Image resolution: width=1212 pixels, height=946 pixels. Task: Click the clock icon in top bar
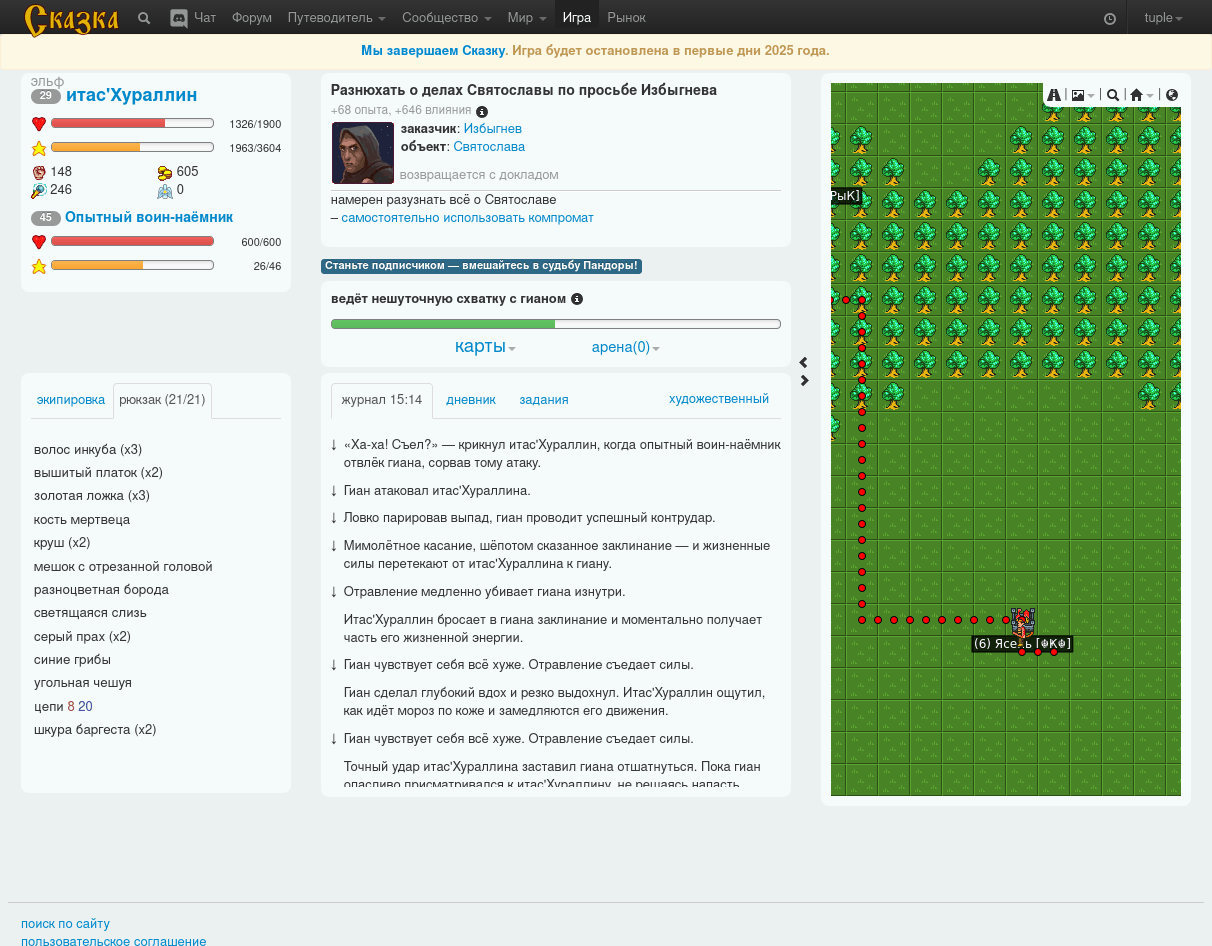tap(1110, 19)
